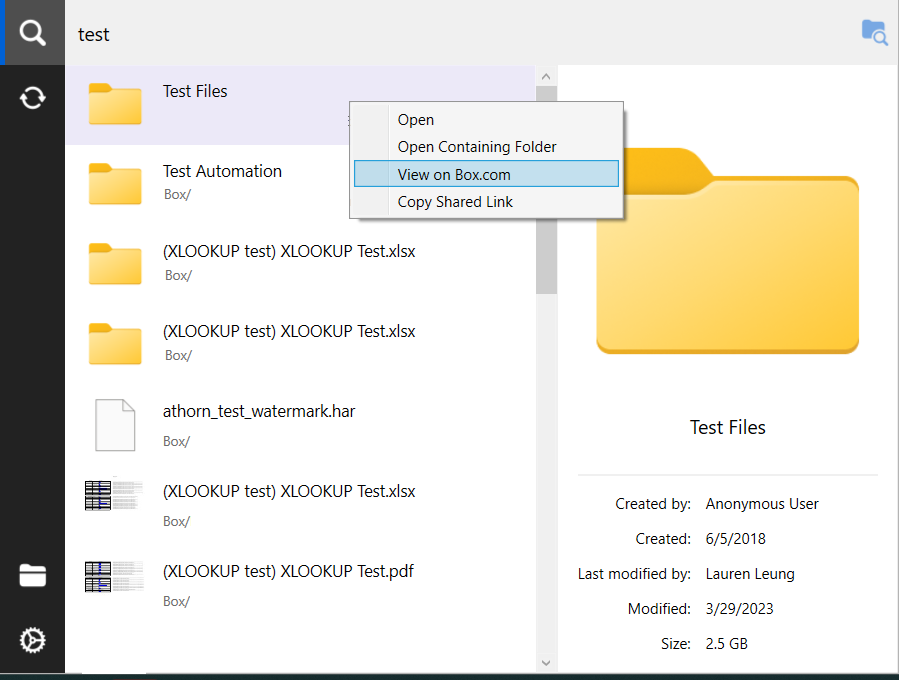Click the blank file icon for athorn_test_watermark.har
The width and height of the screenshot is (901, 680).
[x=114, y=424]
